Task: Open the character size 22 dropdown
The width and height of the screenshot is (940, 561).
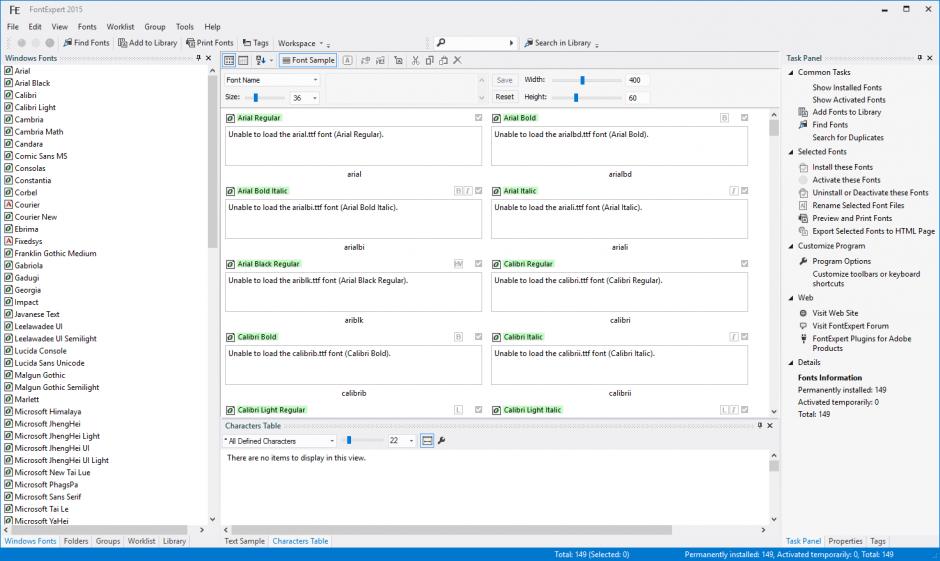Action: pos(402,441)
